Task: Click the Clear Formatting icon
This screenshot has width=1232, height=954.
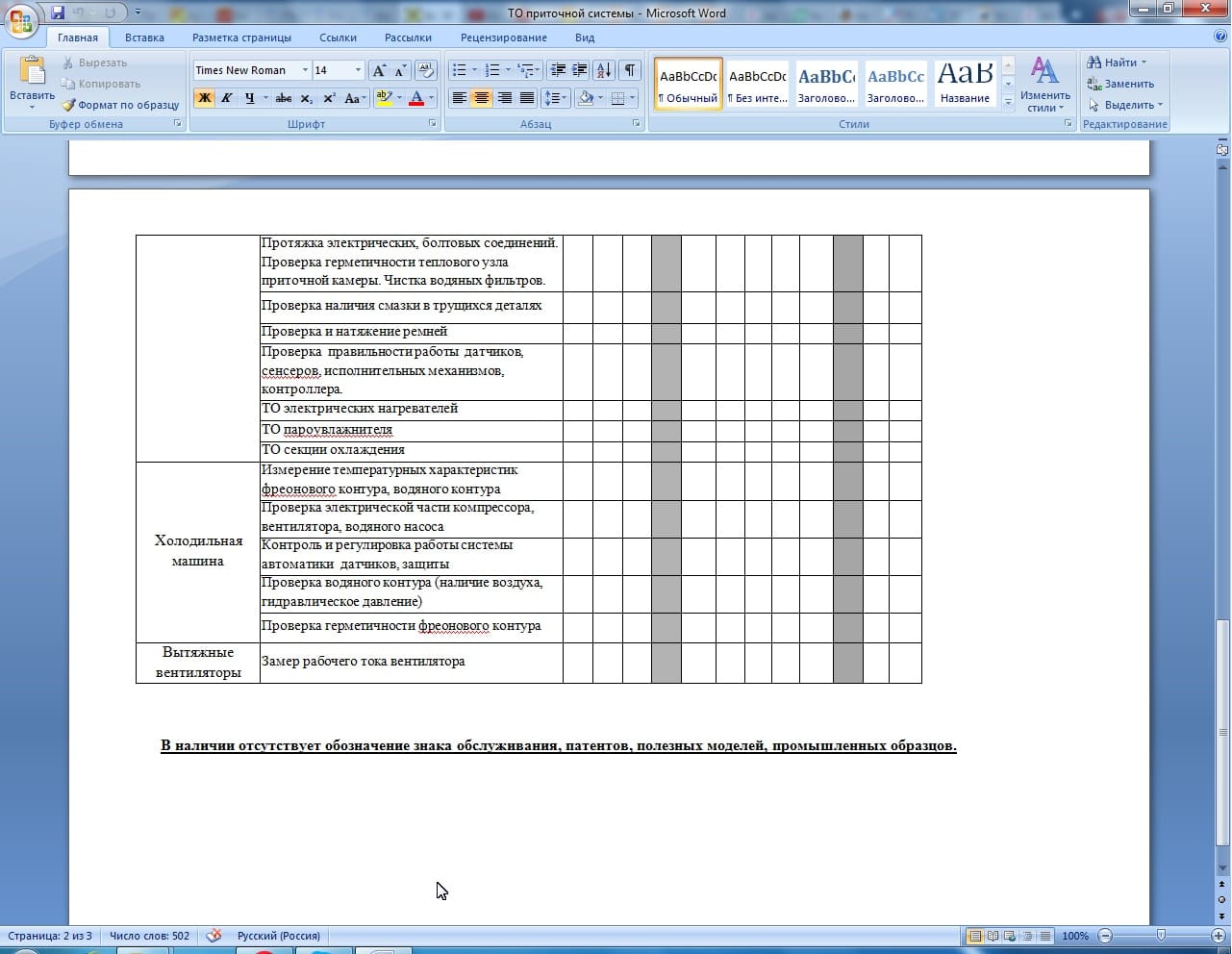Action: click(x=426, y=70)
